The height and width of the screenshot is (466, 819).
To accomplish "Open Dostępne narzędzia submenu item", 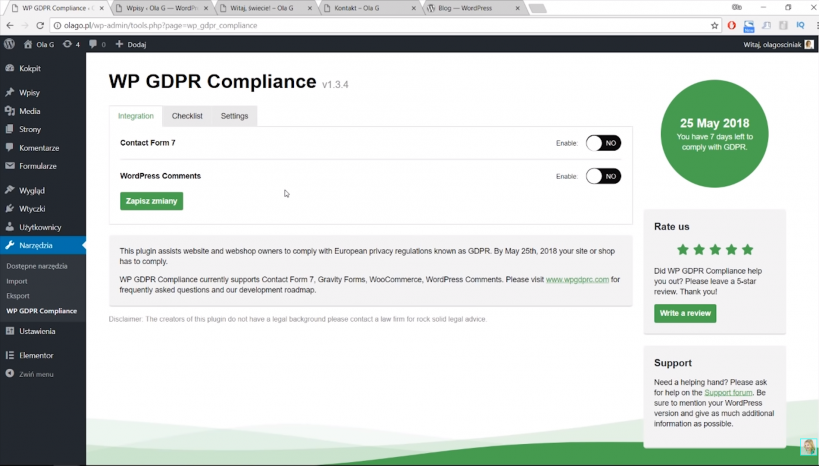I will point(37,266).
